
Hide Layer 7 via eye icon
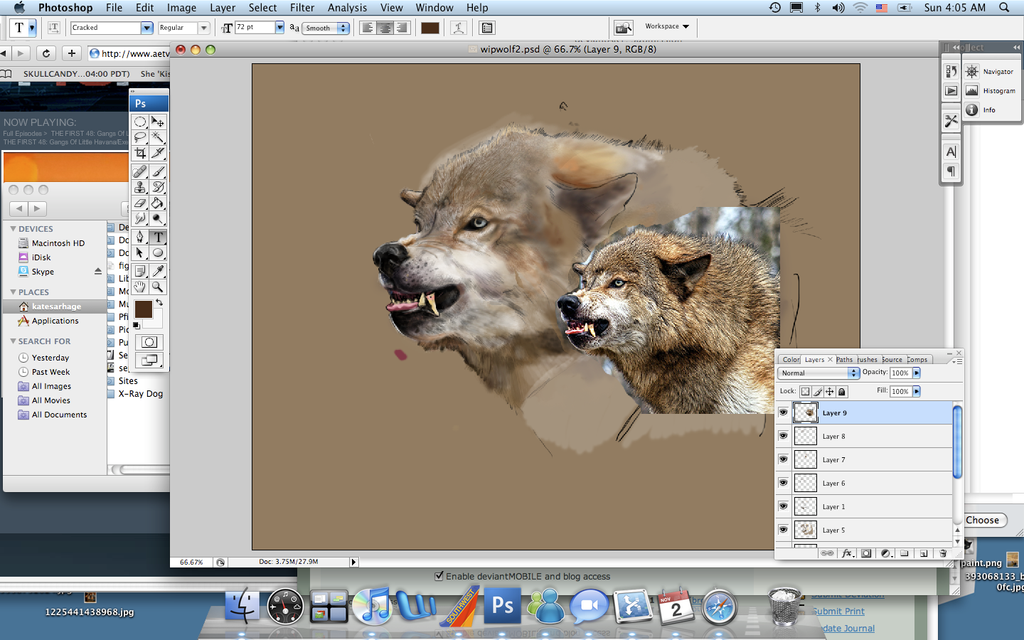point(783,460)
